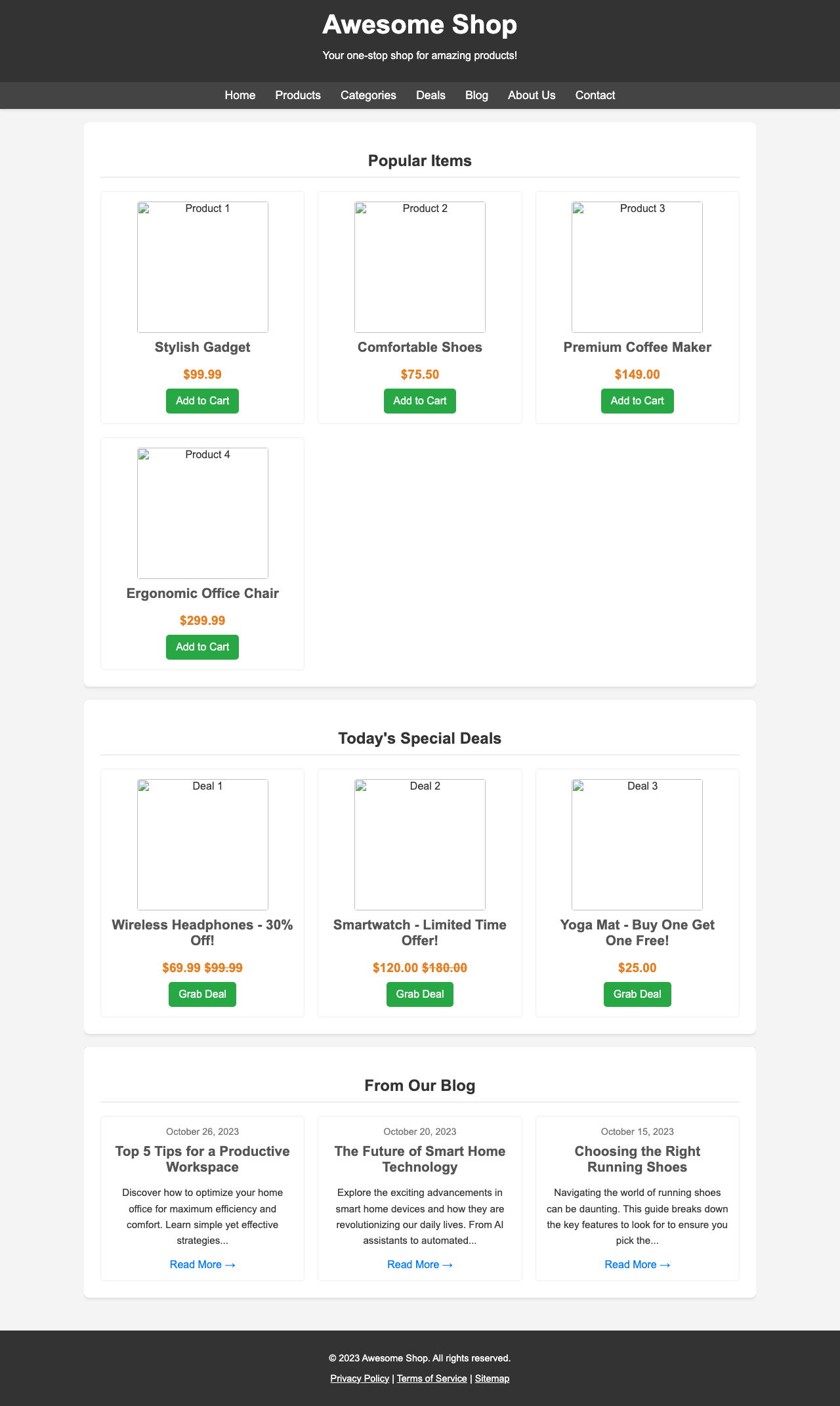Open the About Us page

point(531,95)
